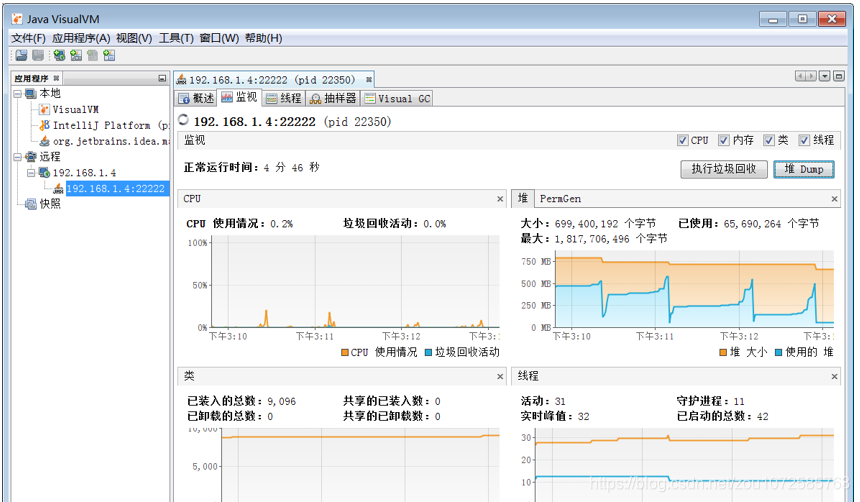The image size is (860, 502).
Task: Click the 堆 Dump button
Action: (804, 169)
